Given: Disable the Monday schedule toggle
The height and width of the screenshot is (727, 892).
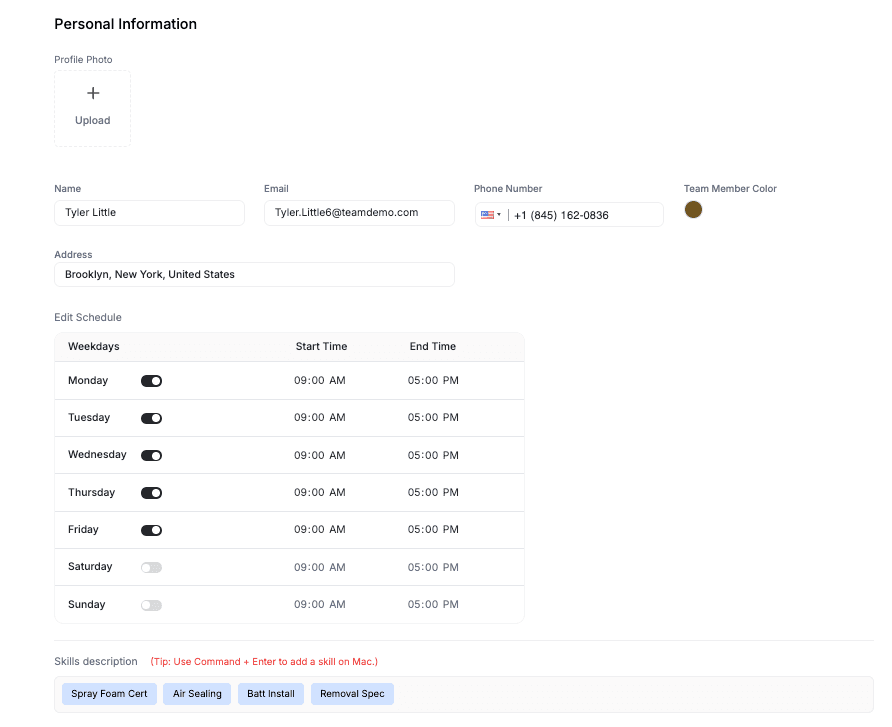Looking at the screenshot, I should tap(151, 381).
